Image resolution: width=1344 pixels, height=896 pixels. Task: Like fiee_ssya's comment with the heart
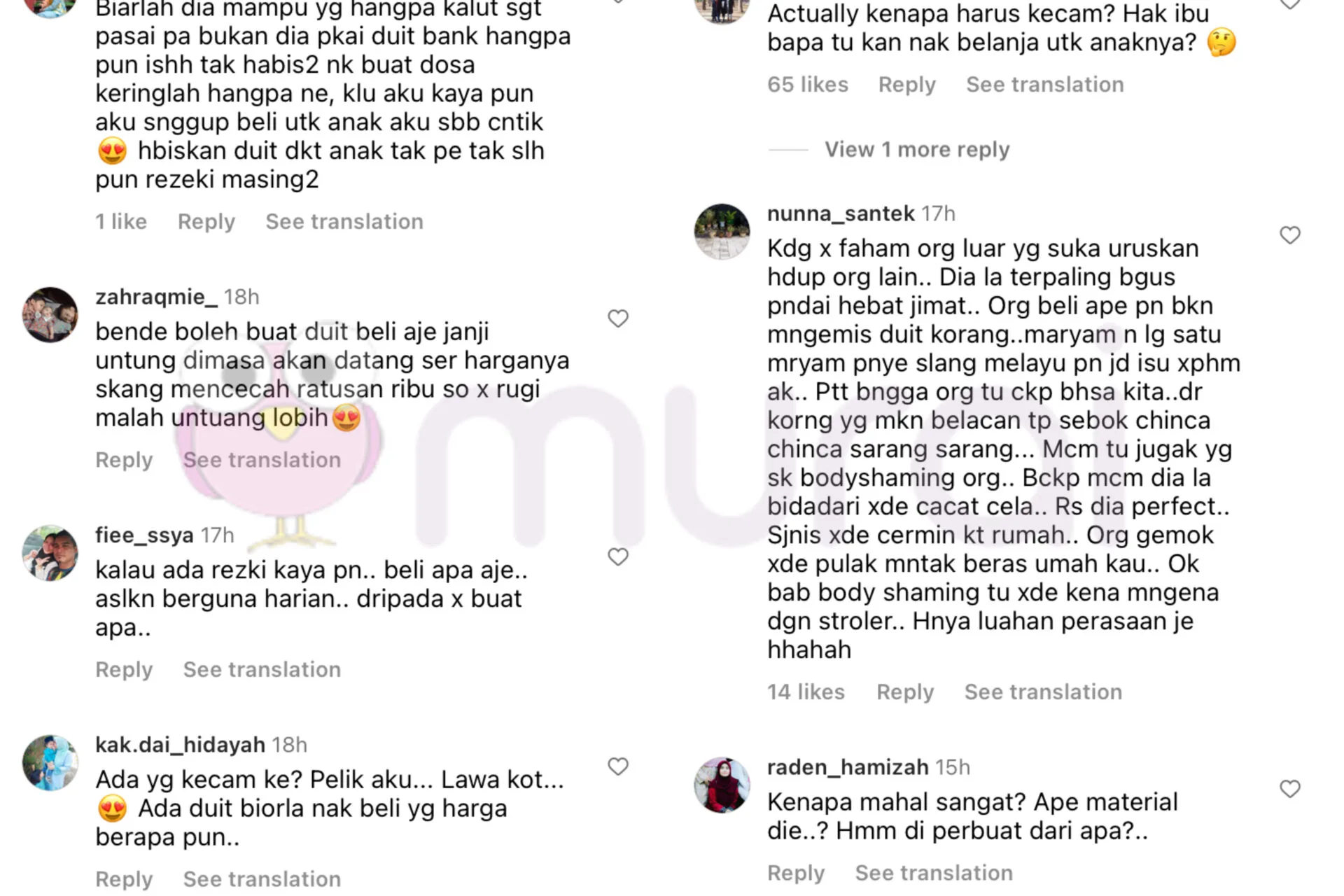(617, 556)
